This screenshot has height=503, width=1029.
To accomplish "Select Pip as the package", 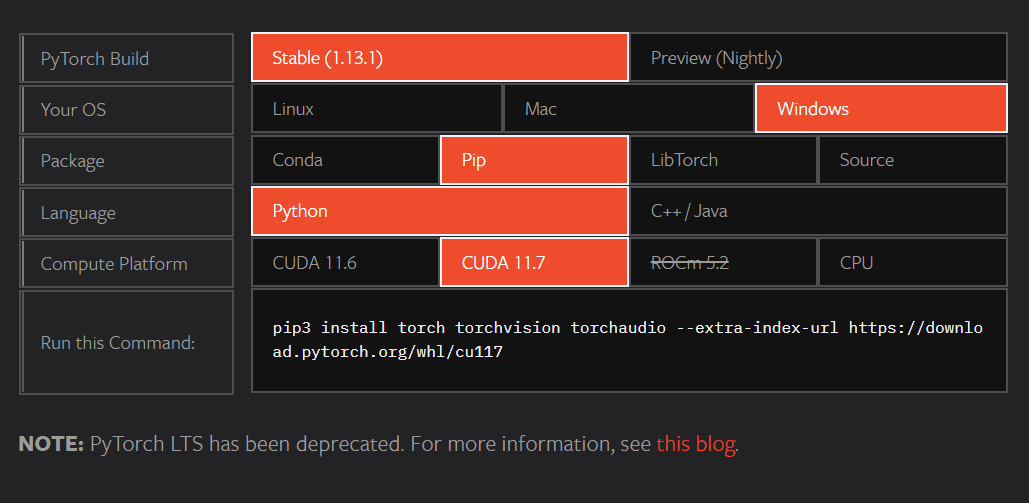I will [x=534, y=160].
